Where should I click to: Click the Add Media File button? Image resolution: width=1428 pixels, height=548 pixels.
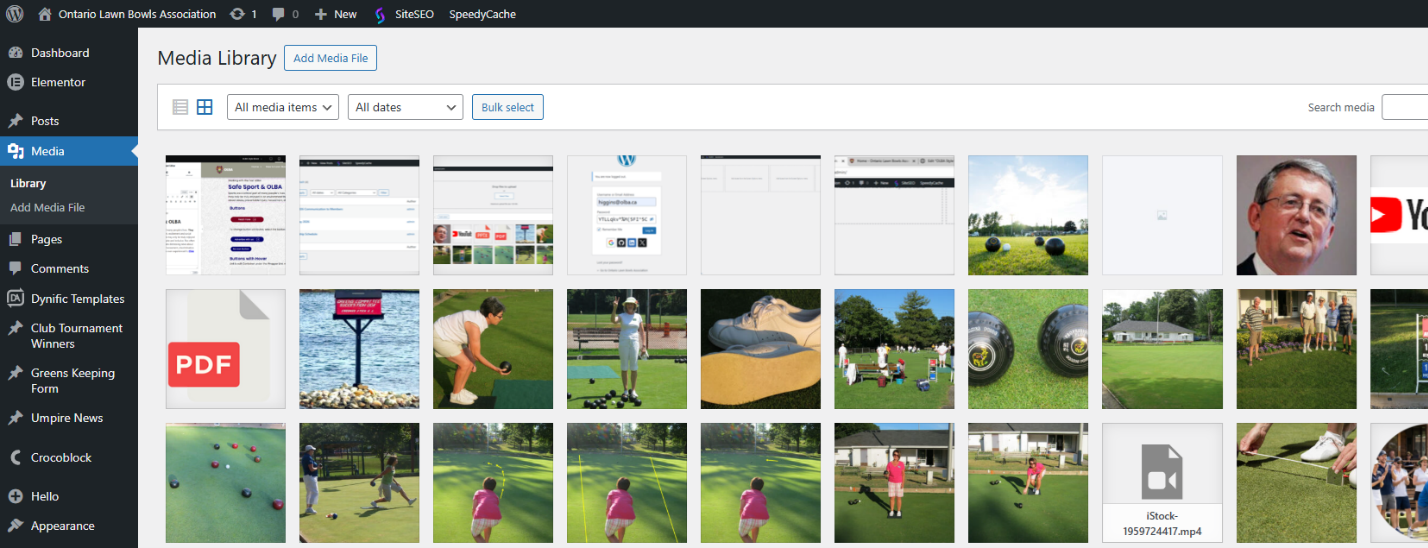(330, 58)
